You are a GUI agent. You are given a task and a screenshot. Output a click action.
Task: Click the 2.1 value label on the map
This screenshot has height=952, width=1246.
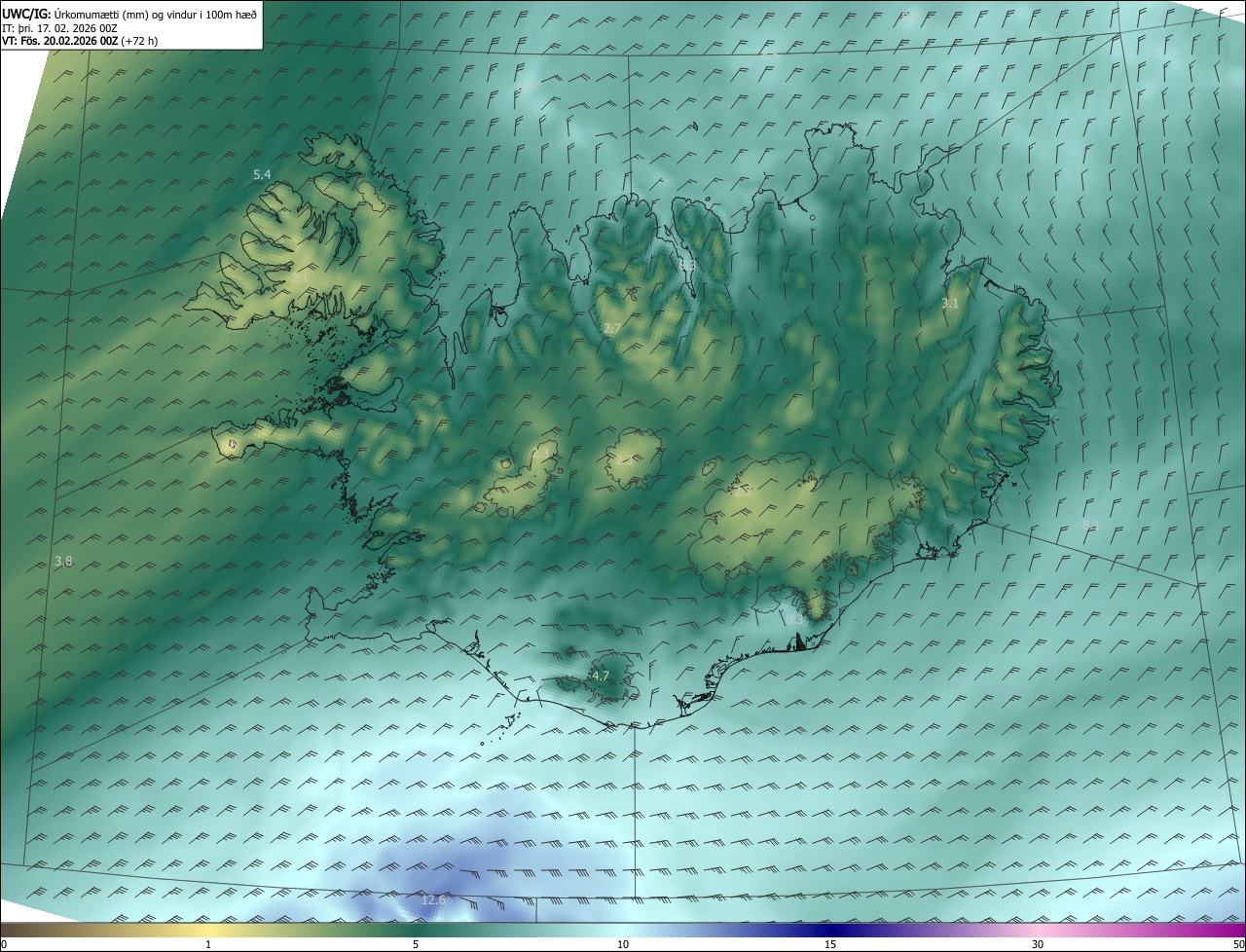click(300, 278)
